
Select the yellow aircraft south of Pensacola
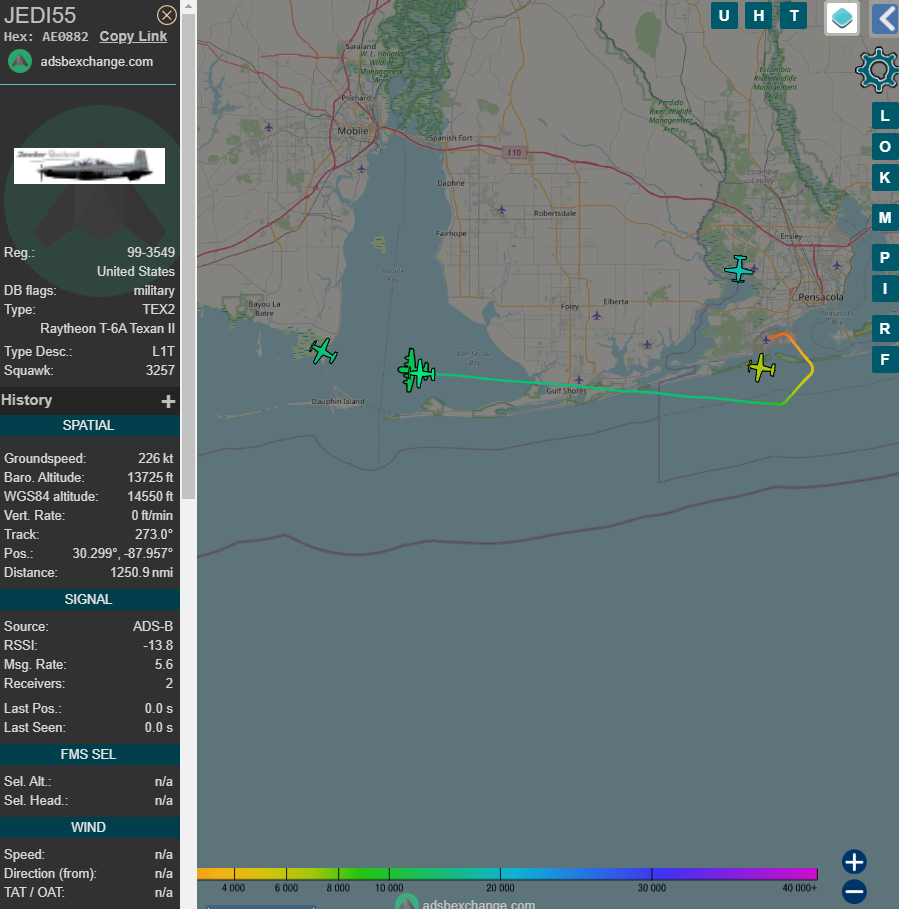761,368
